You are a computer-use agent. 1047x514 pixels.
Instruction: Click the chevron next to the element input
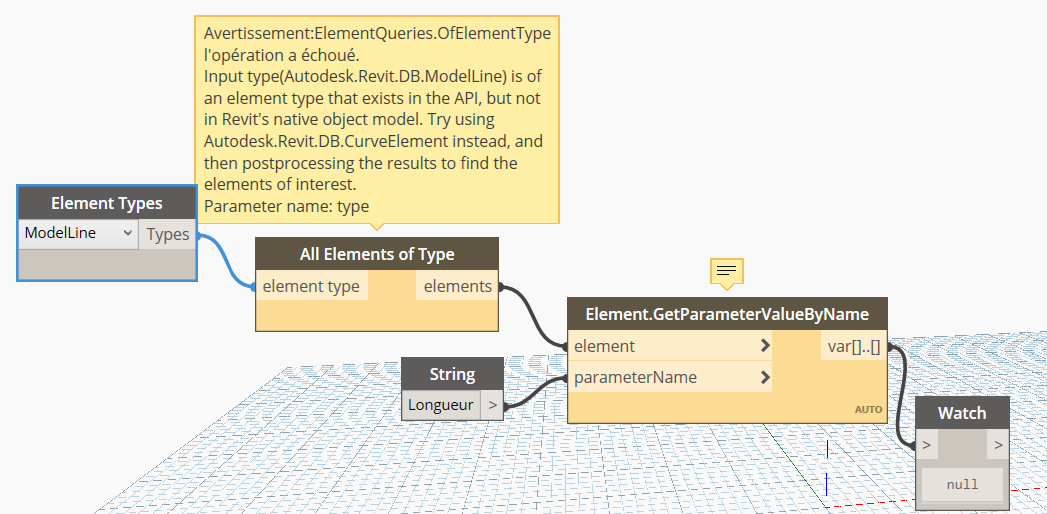pos(765,346)
